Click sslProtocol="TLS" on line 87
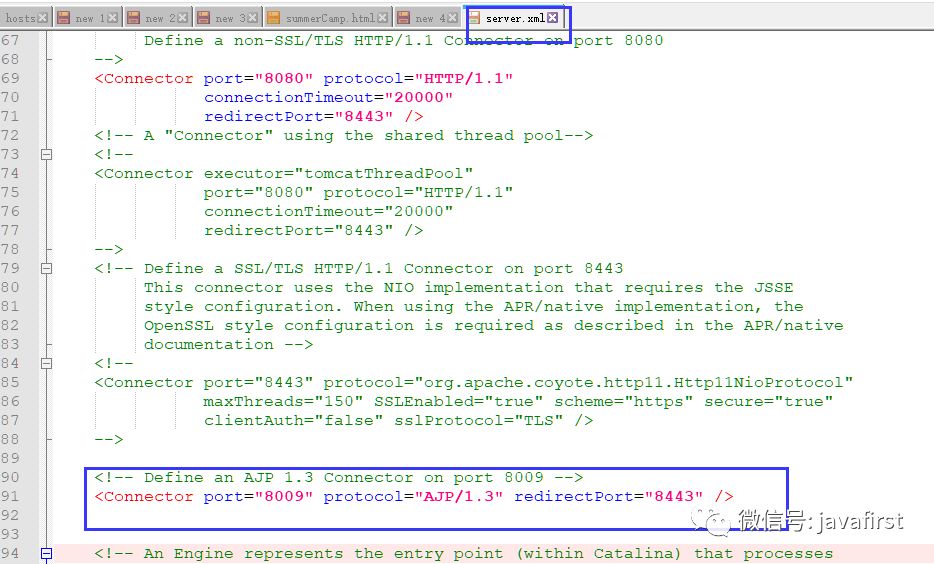The height and width of the screenshot is (564, 934). click(x=478, y=420)
